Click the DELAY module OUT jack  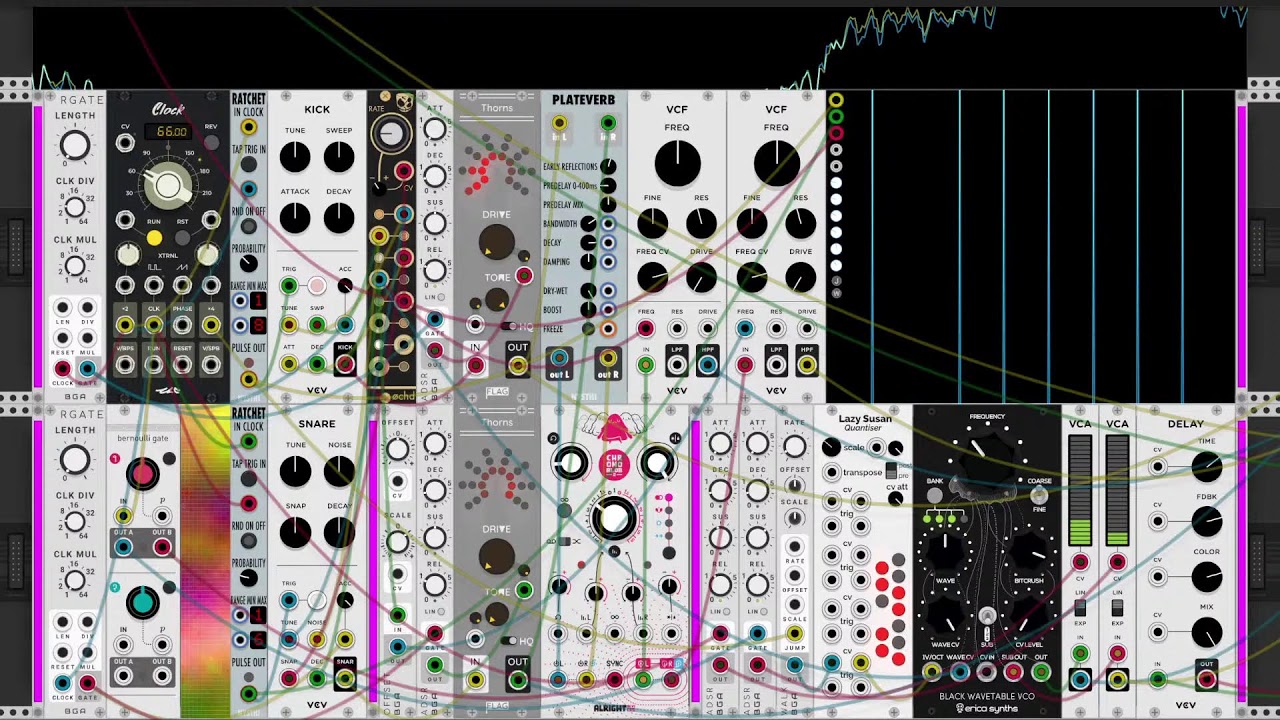click(x=1207, y=680)
